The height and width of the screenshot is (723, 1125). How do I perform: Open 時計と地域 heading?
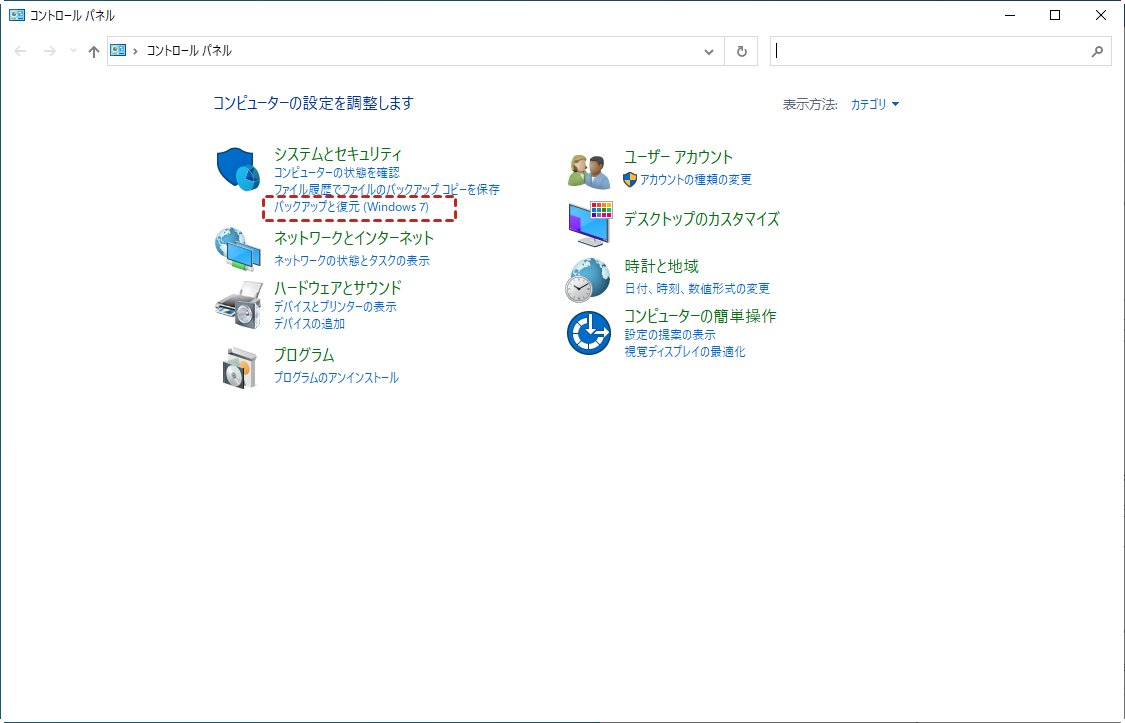[662, 266]
